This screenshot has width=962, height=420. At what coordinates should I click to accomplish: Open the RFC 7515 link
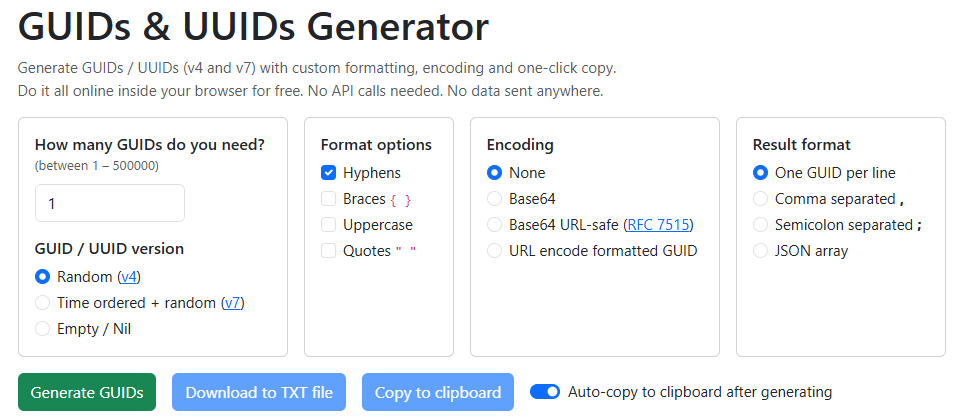click(658, 225)
